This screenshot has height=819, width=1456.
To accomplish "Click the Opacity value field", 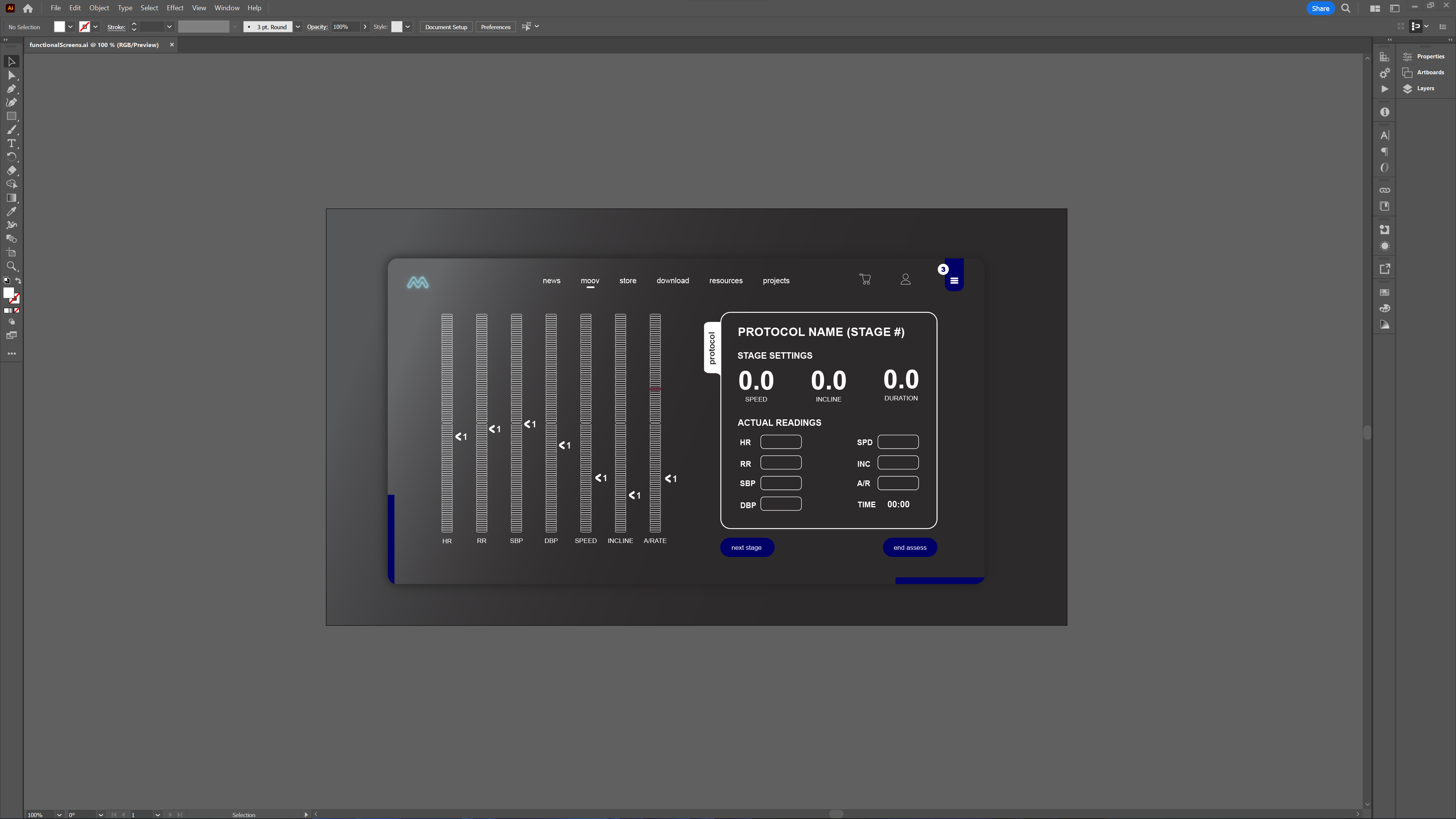I will [x=345, y=27].
